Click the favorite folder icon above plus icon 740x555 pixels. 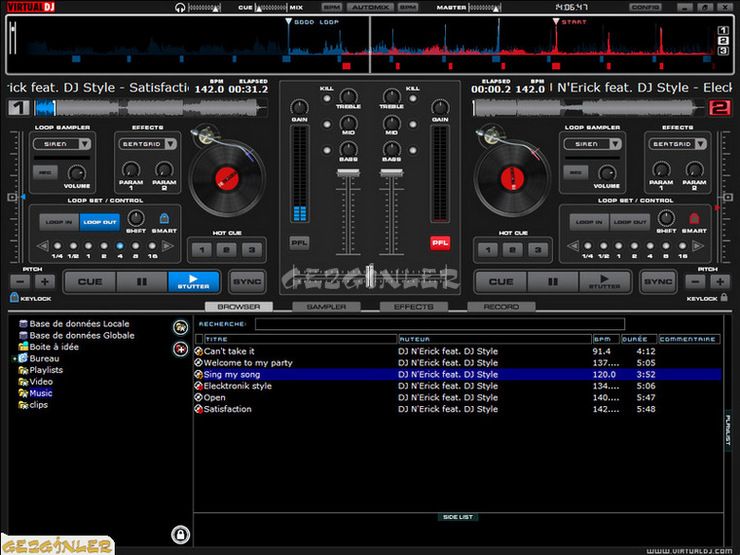(180, 327)
